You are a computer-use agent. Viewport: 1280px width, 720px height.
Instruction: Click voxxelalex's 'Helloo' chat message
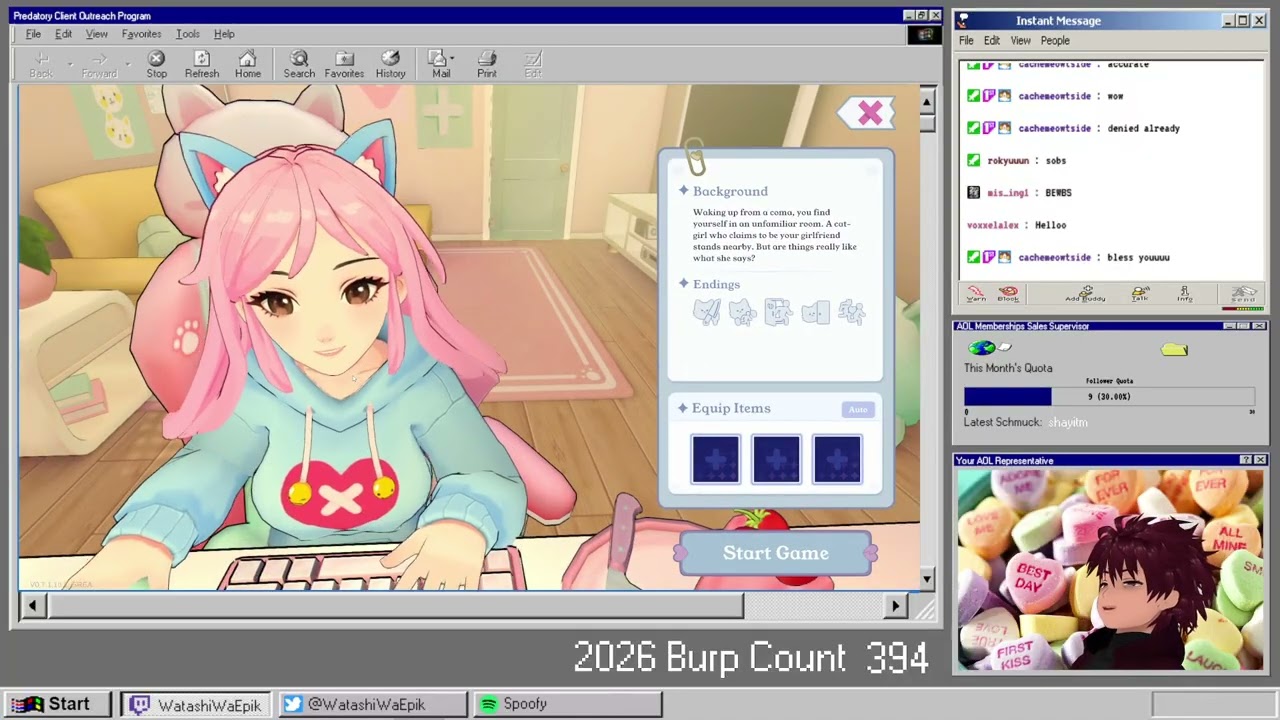tap(1050, 226)
